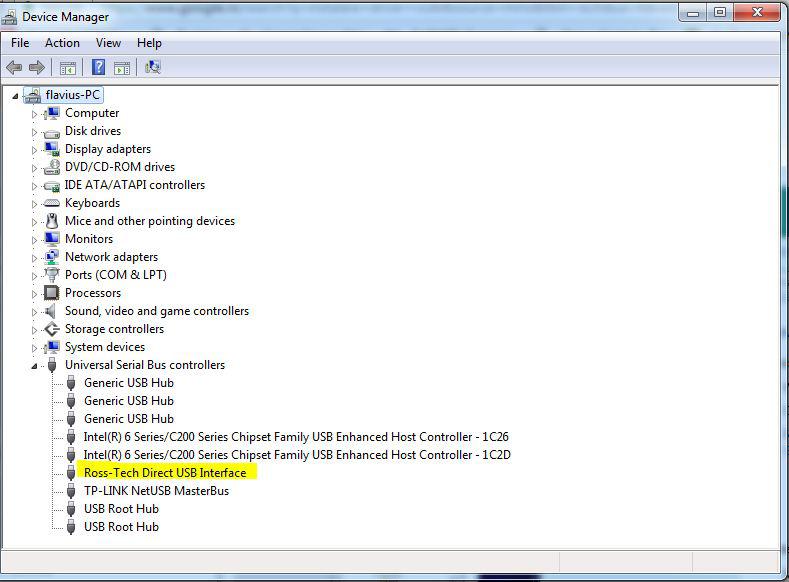Click the Monitors icon

coord(52,238)
